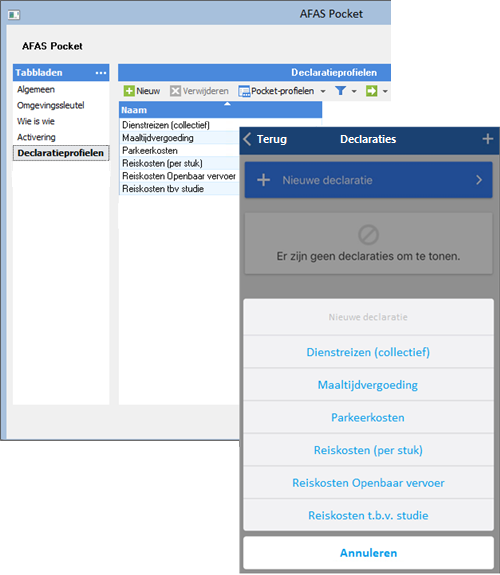
Task: Choose Reiskosten t.b.v. studie in the action sheet
Action: pyautogui.click(x=368, y=516)
